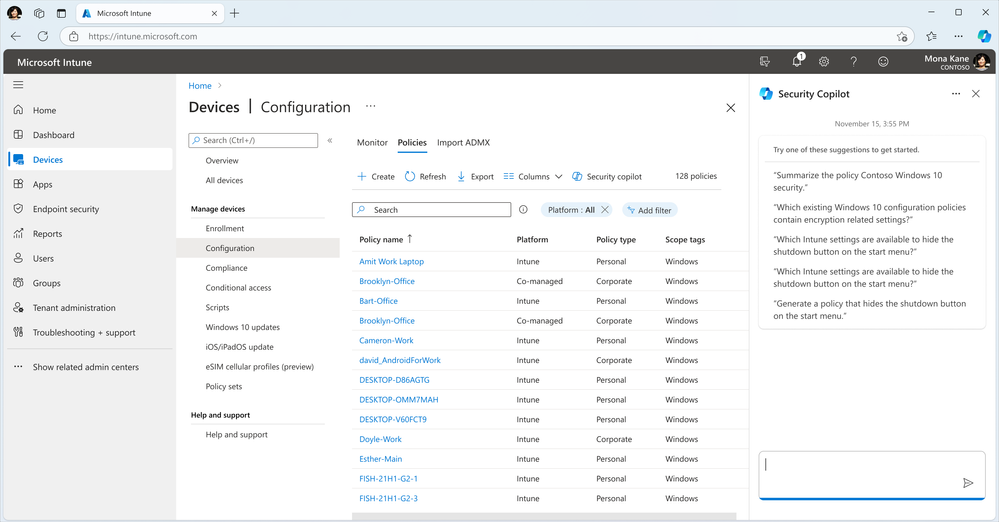The image size is (999, 522).
Task: Click the policy search box
Action: point(431,210)
